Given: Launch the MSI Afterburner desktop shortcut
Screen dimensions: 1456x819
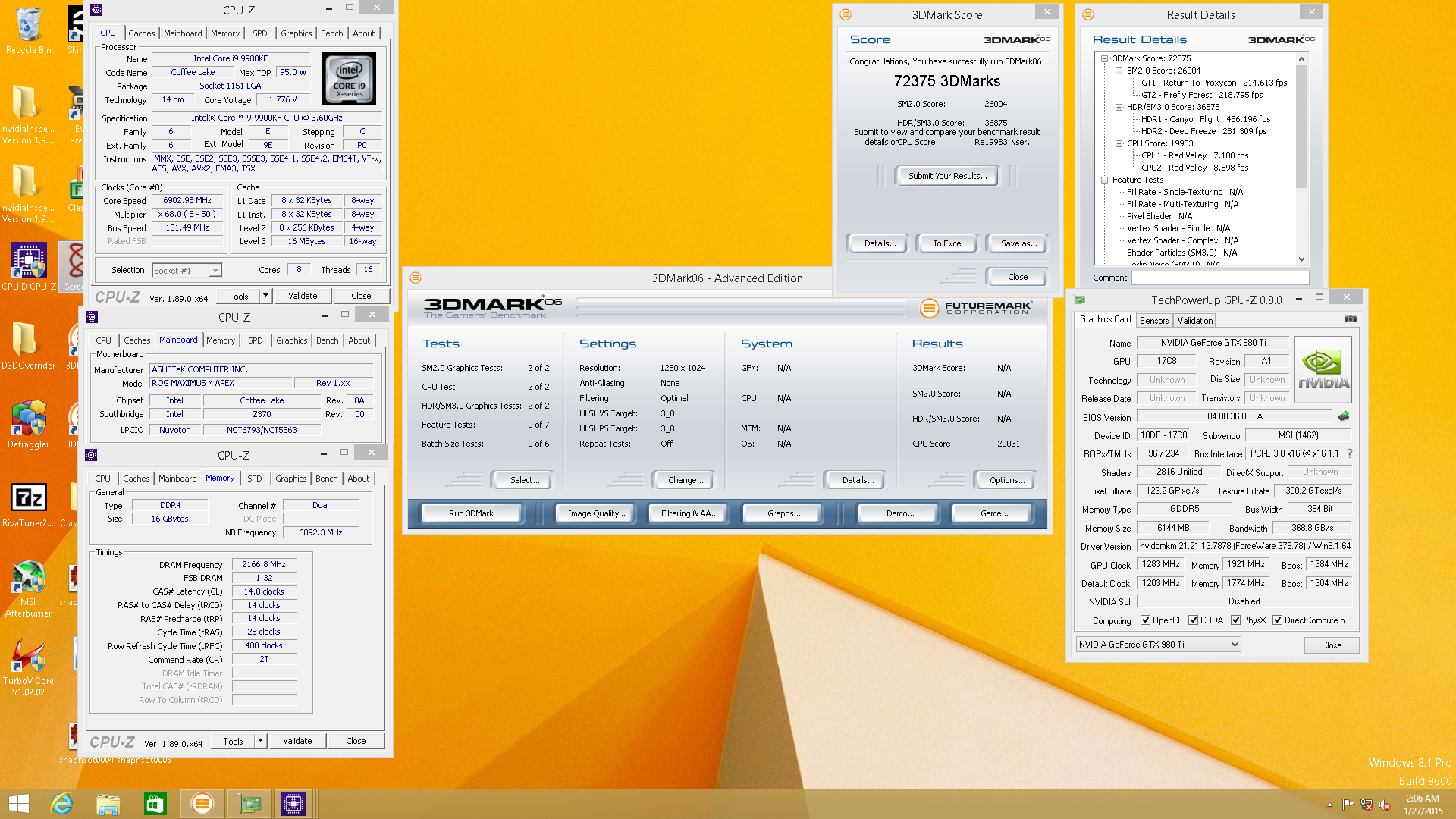Looking at the screenshot, I should pyautogui.click(x=28, y=588).
